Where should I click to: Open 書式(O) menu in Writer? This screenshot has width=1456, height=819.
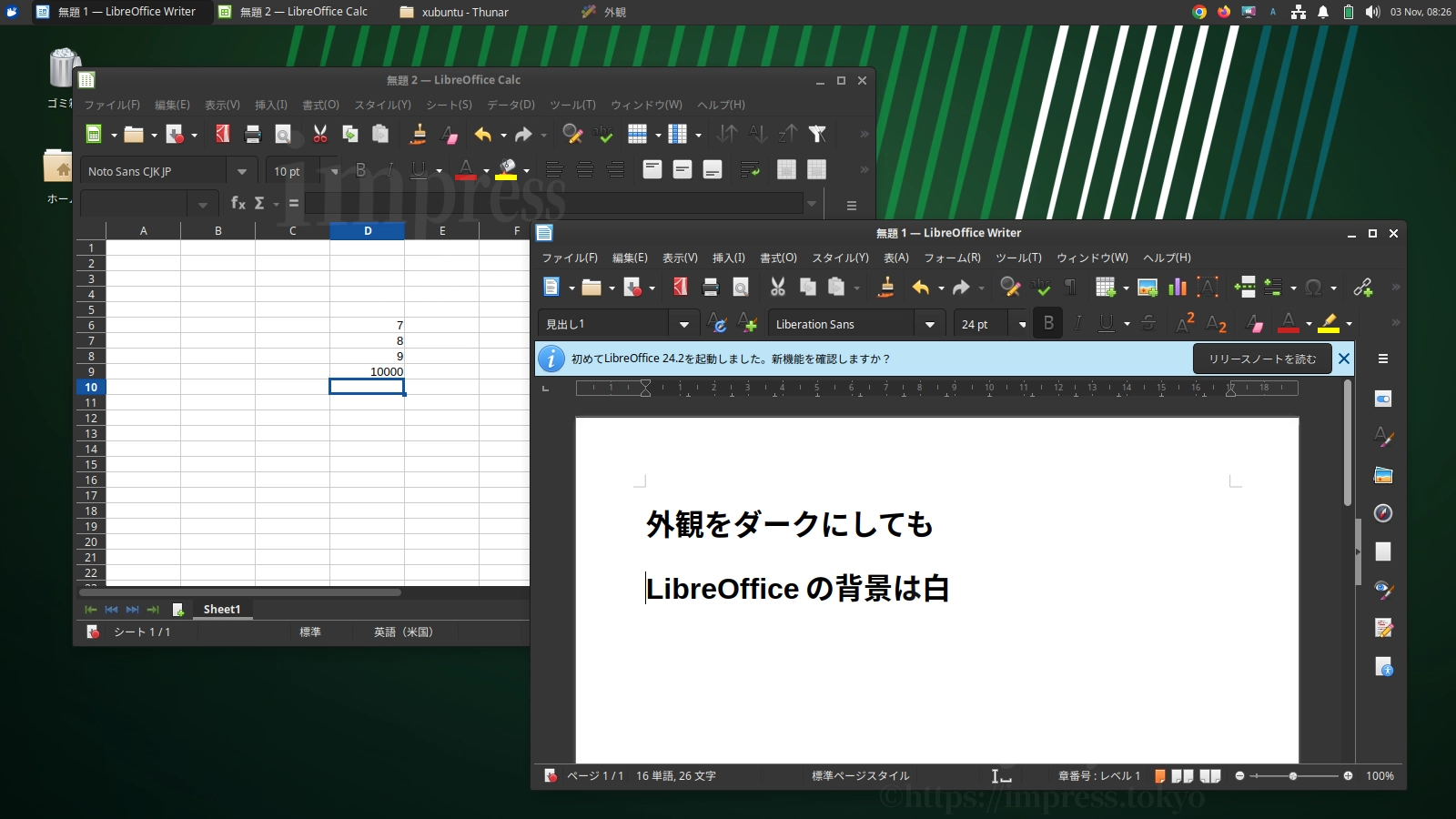(x=778, y=258)
